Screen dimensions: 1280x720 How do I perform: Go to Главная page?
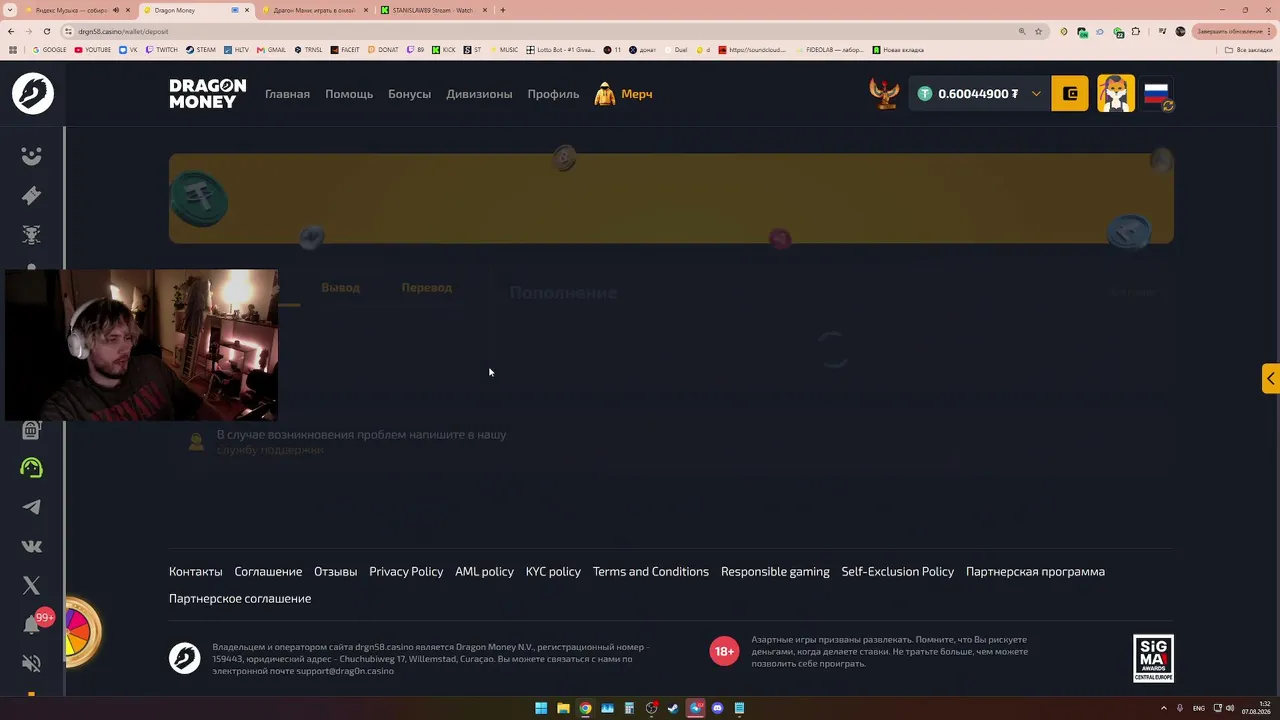click(287, 94)
